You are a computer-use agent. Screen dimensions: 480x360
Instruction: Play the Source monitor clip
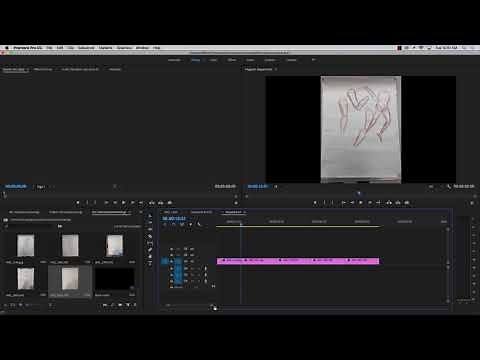click(x=124, y=203)
